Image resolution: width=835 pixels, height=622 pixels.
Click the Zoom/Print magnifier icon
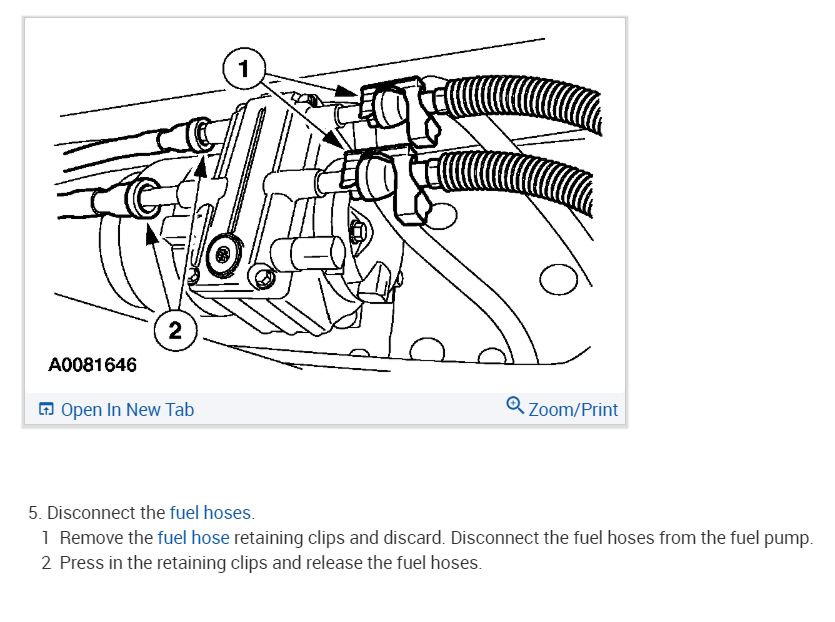(515, 405)
